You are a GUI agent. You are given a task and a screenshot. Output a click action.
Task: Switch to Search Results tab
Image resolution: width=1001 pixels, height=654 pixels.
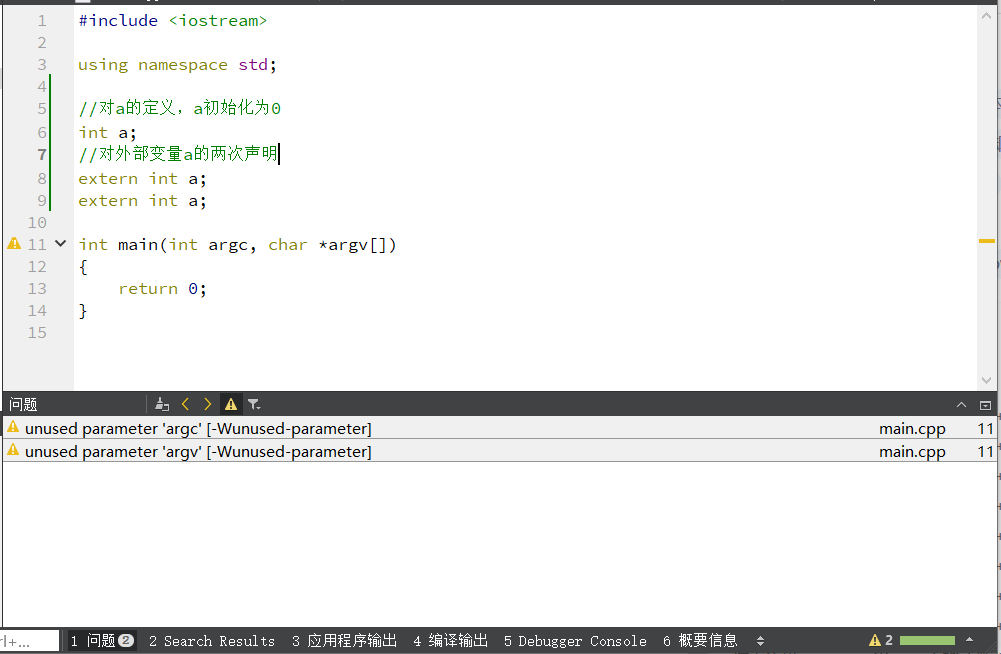[x=212, y=641]
